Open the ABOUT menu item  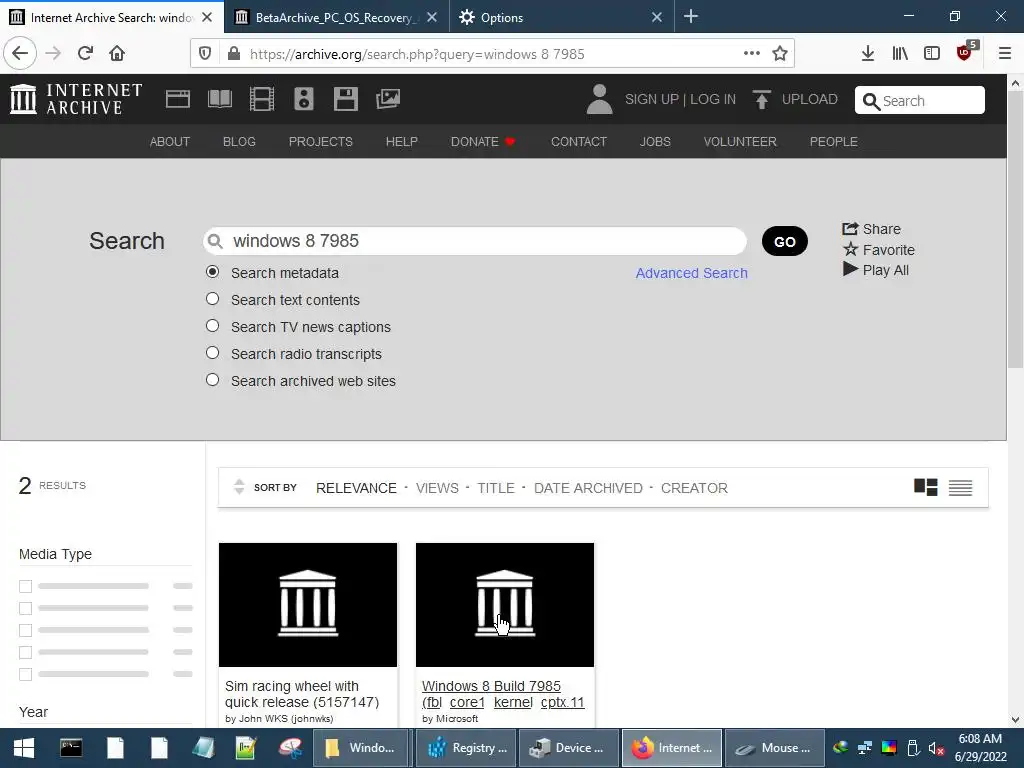(170, 142)
